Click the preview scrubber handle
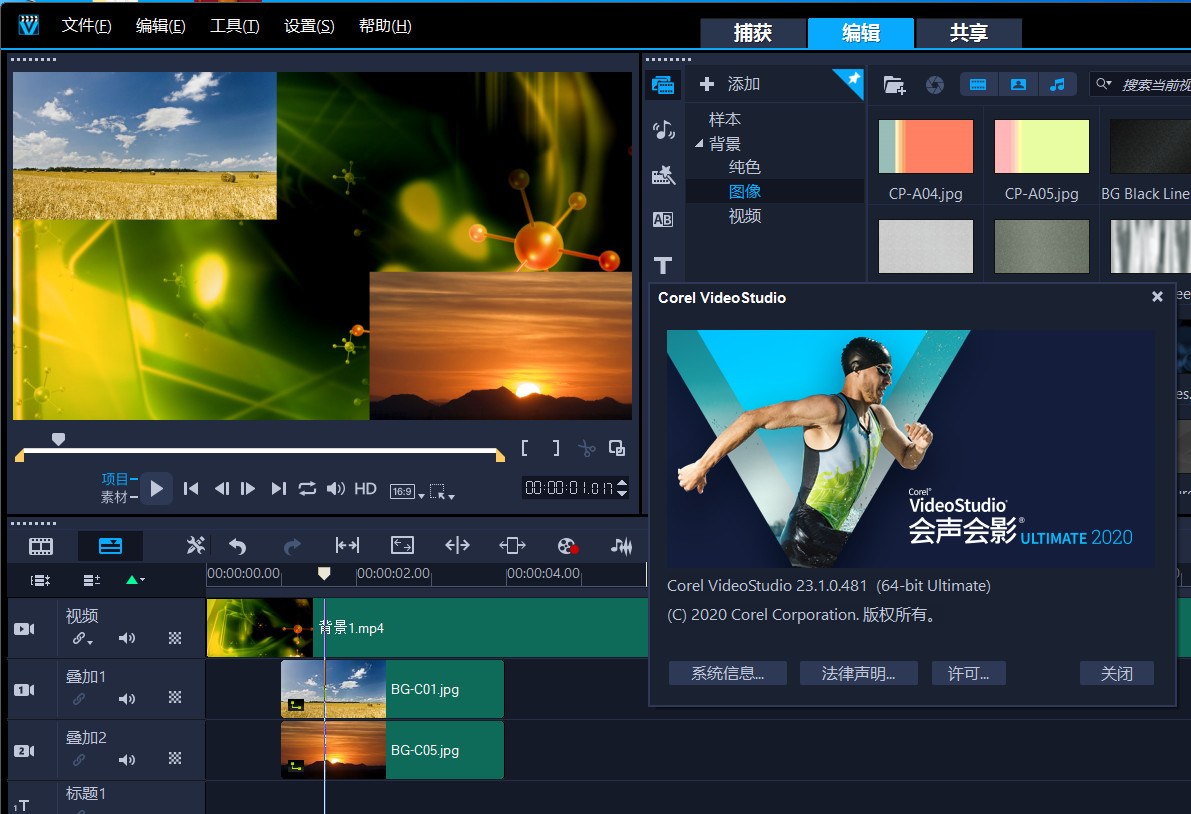The width and height of the screenshot is (1191, 814). [x=58, y=439]
